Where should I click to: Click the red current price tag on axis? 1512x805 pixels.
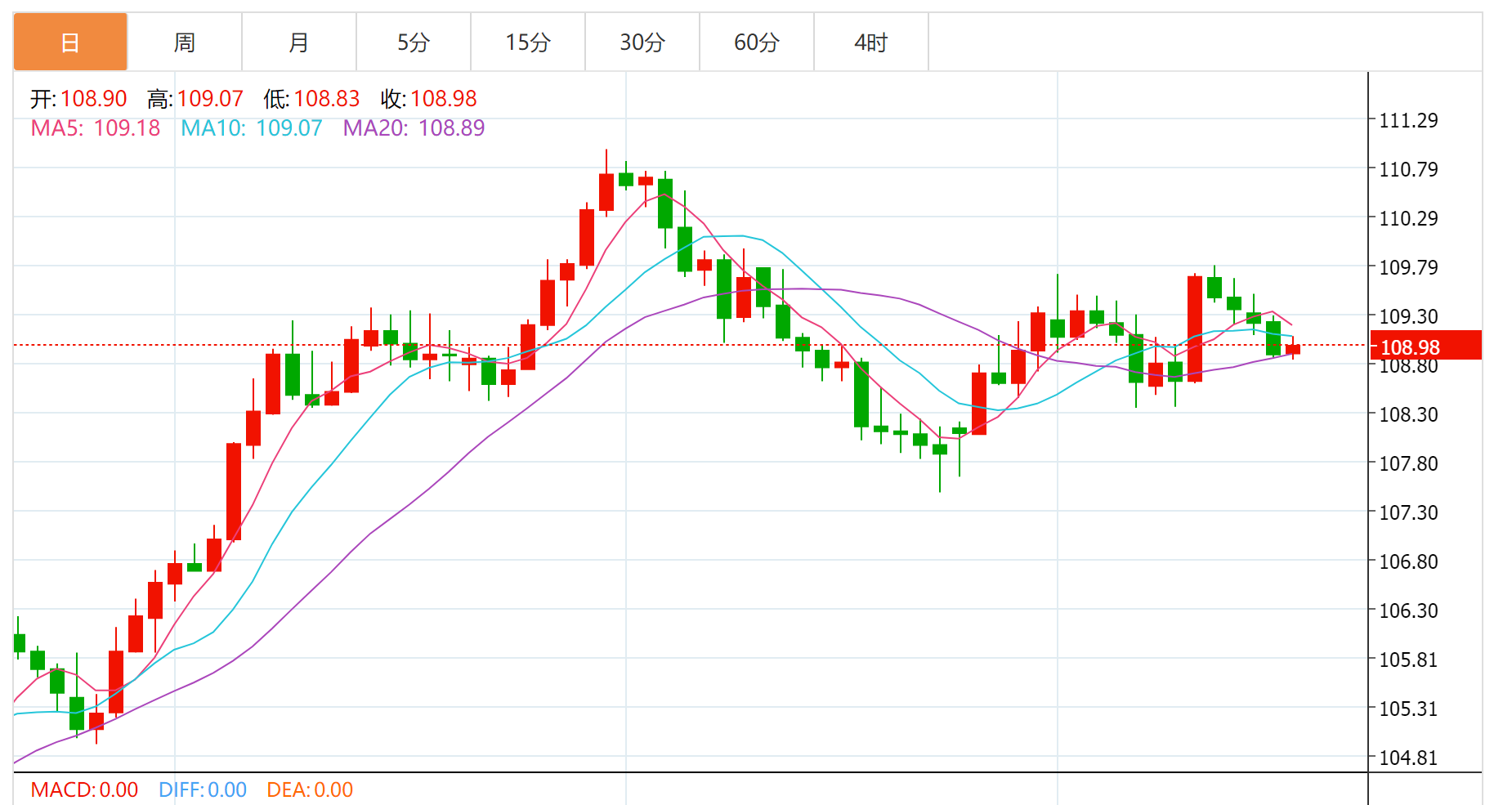click(x=1425, y=346)
